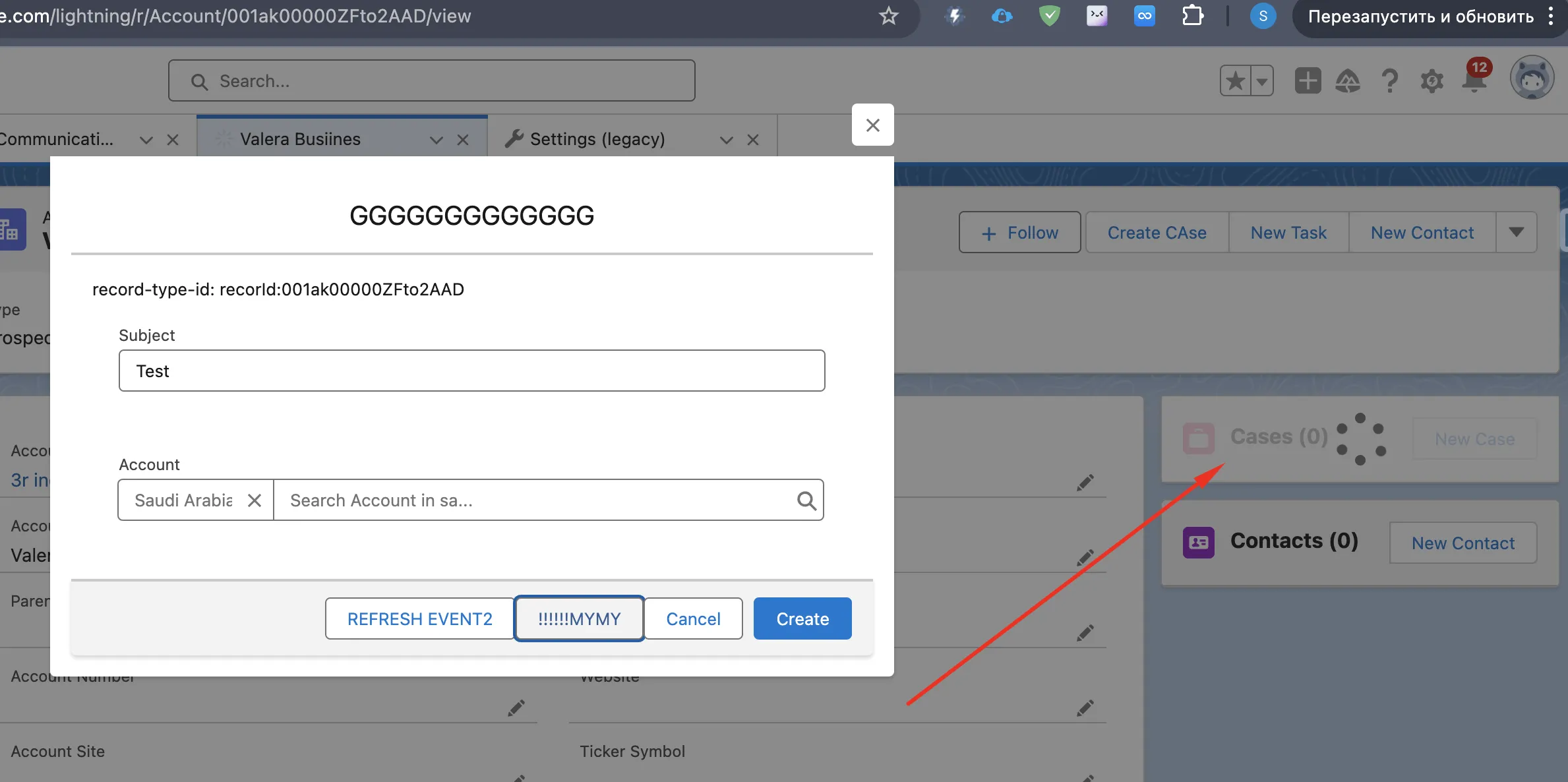1568x782 pixels.
Task: Click the help question mark icon
Action: [1389, 82]
